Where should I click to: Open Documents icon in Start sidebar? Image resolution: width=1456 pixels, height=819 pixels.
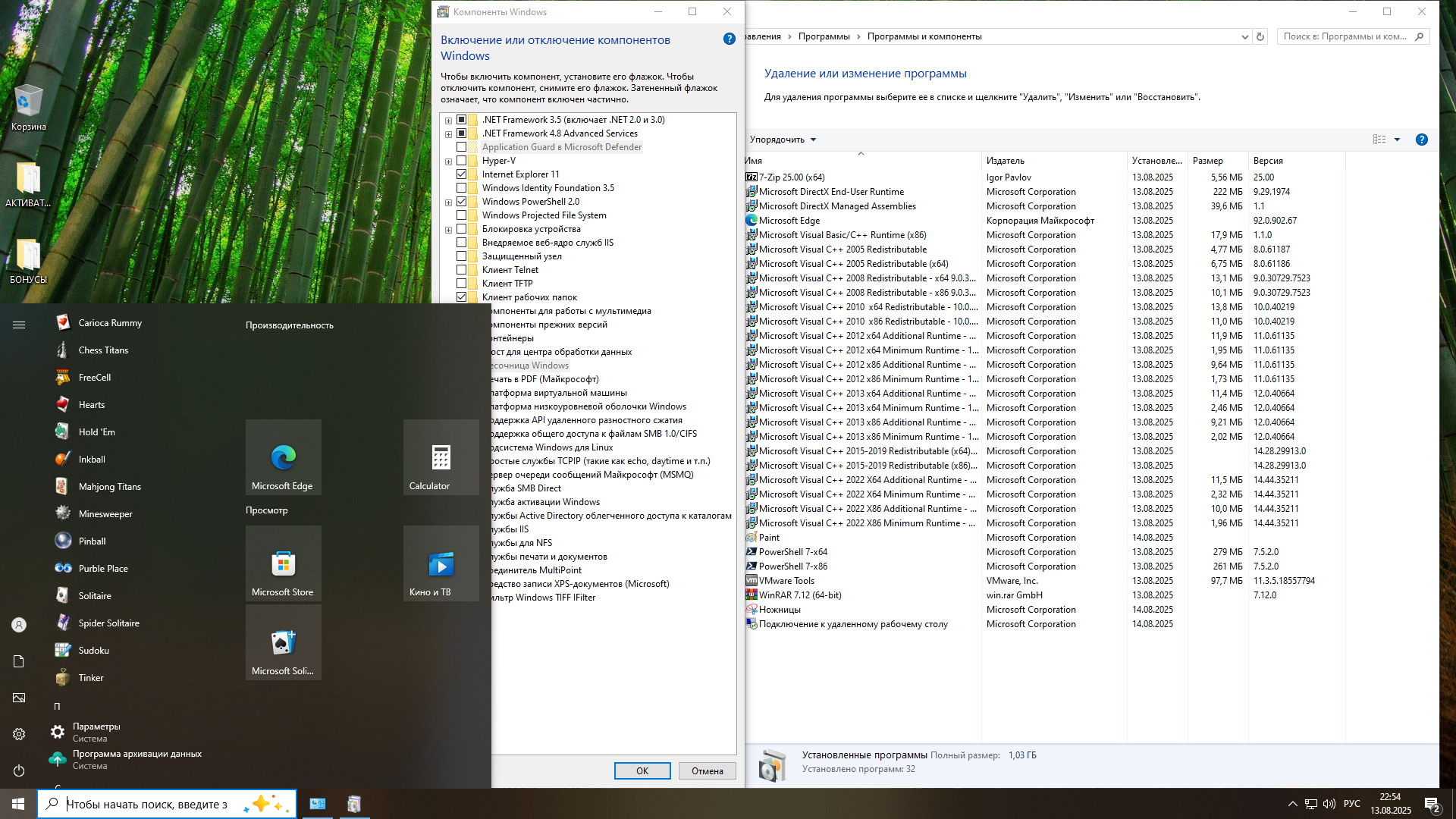tap(19, 661)
